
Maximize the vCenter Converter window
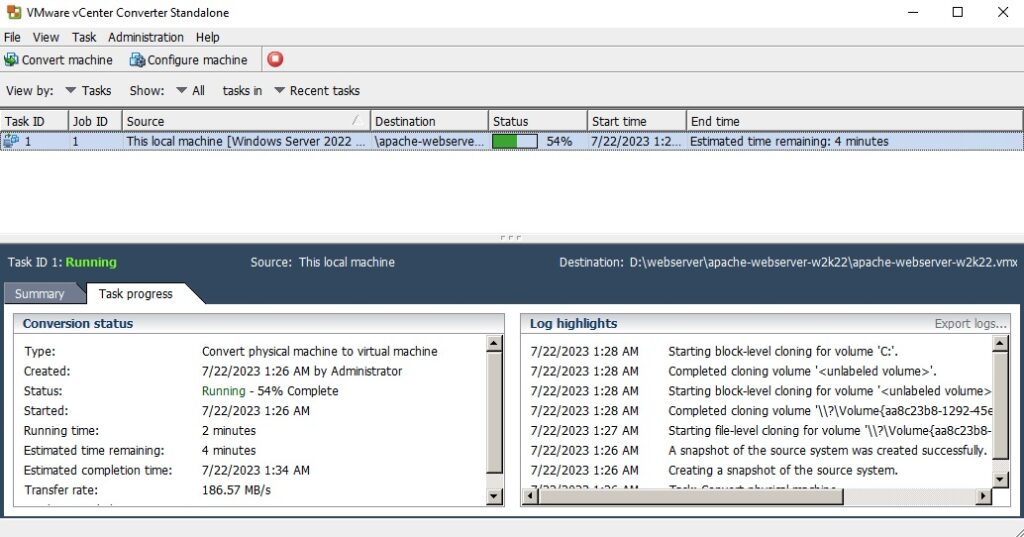[957, 12]
